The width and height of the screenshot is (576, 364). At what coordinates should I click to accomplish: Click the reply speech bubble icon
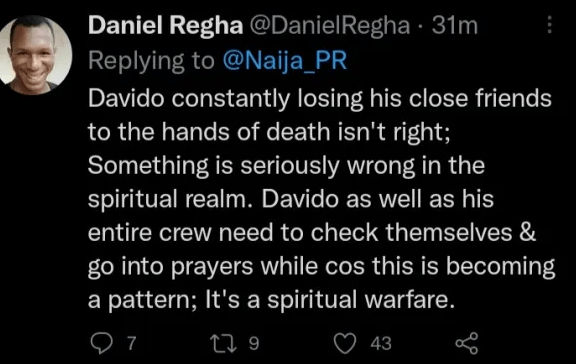101,343
